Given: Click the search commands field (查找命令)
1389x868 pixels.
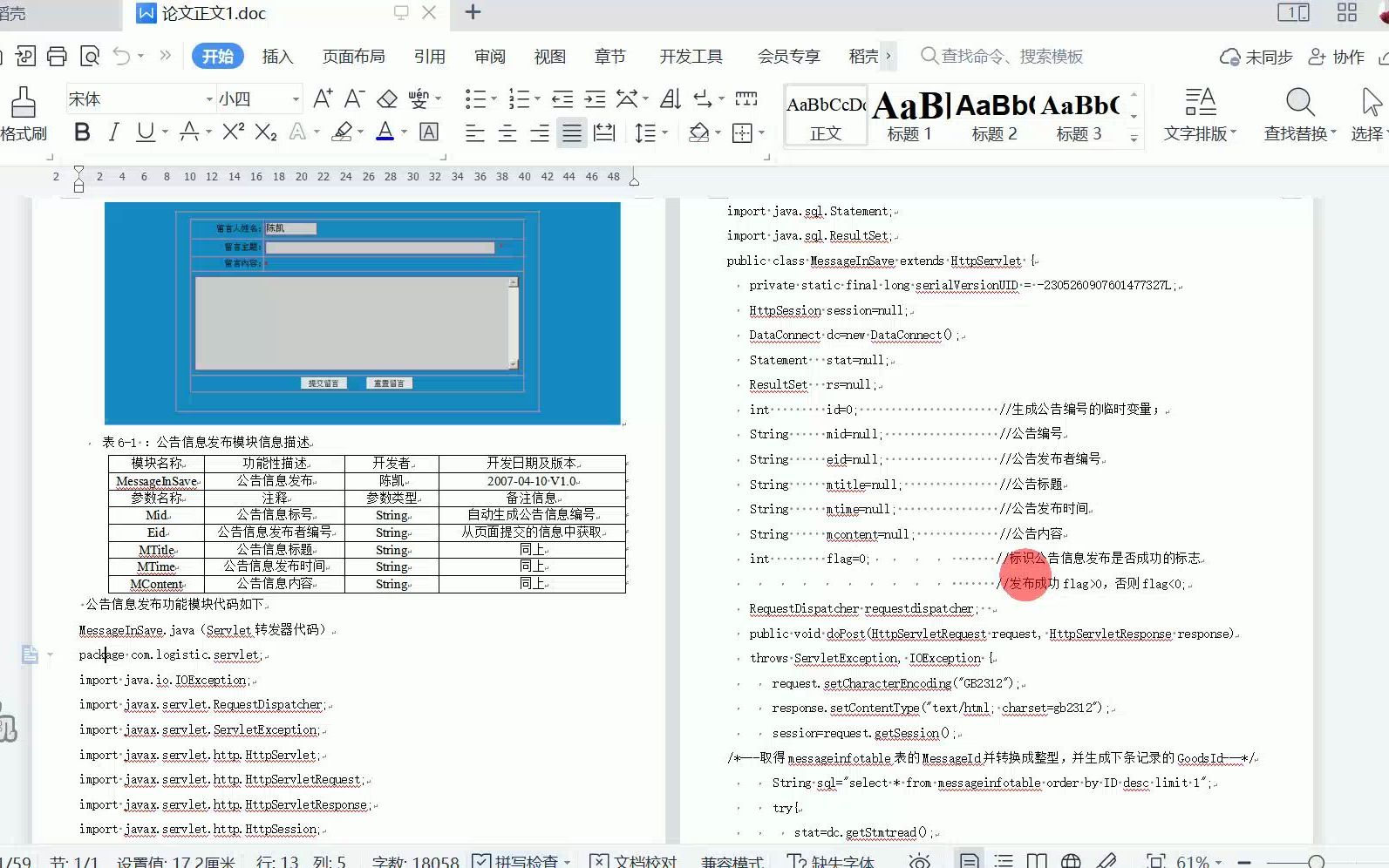Looking at the screenshot, I should point(1003,57).
